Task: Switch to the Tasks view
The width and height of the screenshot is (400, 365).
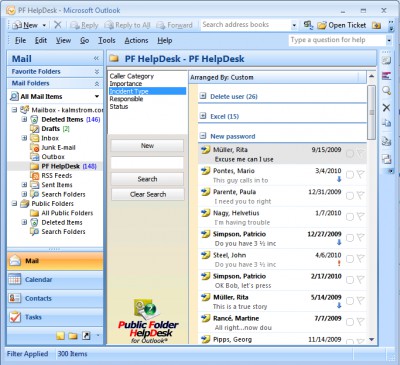Action: click(x=55, y=317)
